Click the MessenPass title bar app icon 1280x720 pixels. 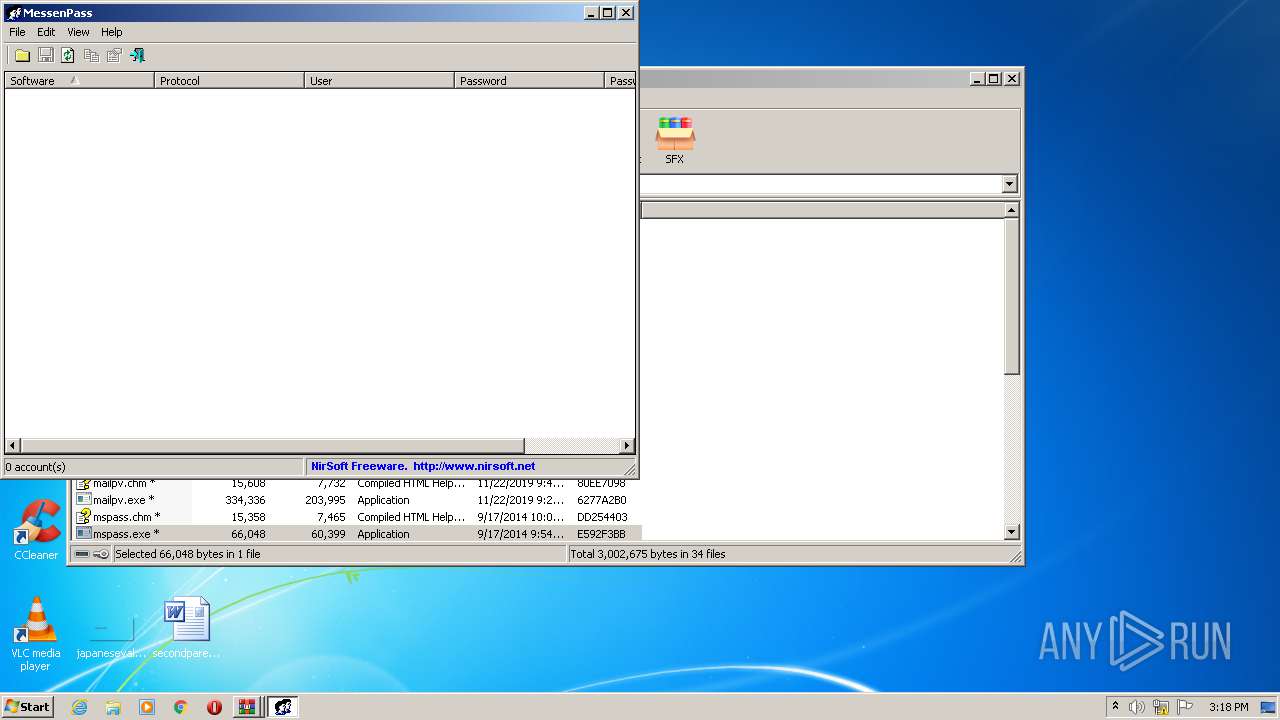[13, 13]
